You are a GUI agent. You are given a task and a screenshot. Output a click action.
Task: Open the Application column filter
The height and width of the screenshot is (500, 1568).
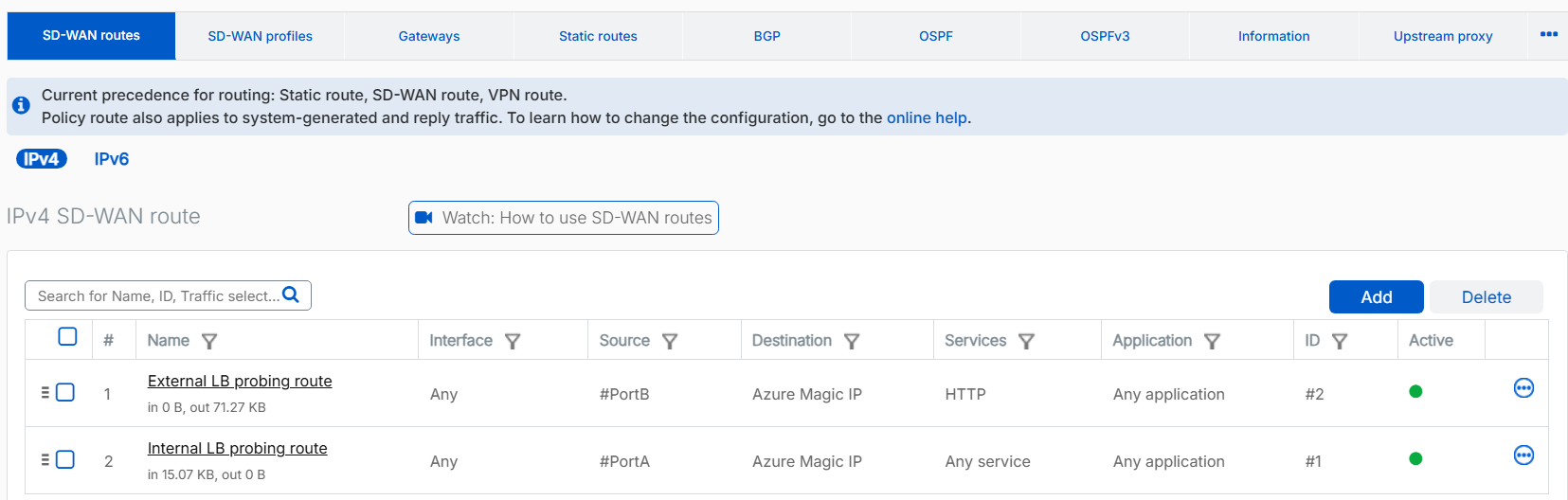pos(1212,341)
